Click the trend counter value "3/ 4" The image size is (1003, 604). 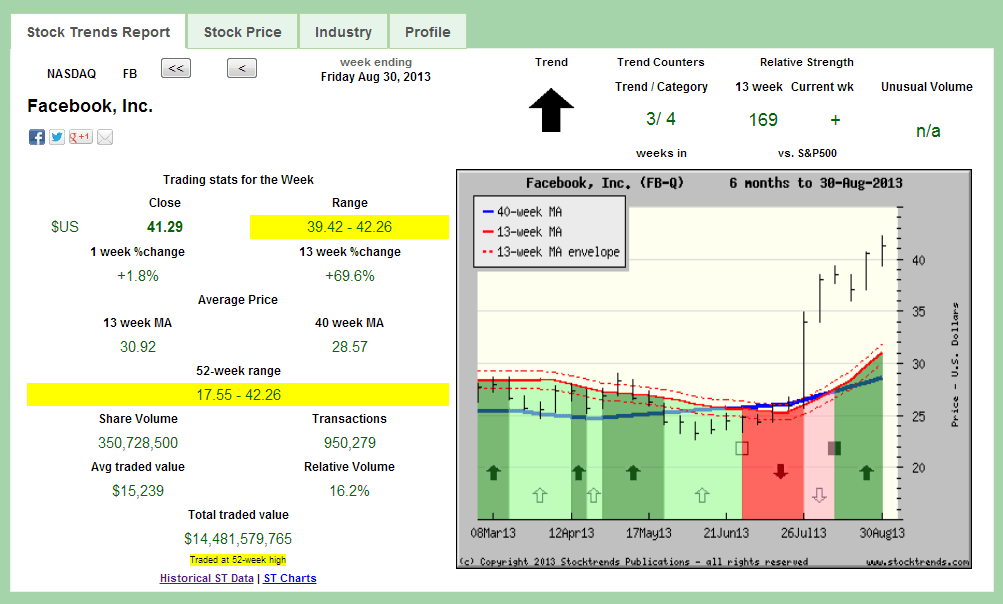pos(661,119)
